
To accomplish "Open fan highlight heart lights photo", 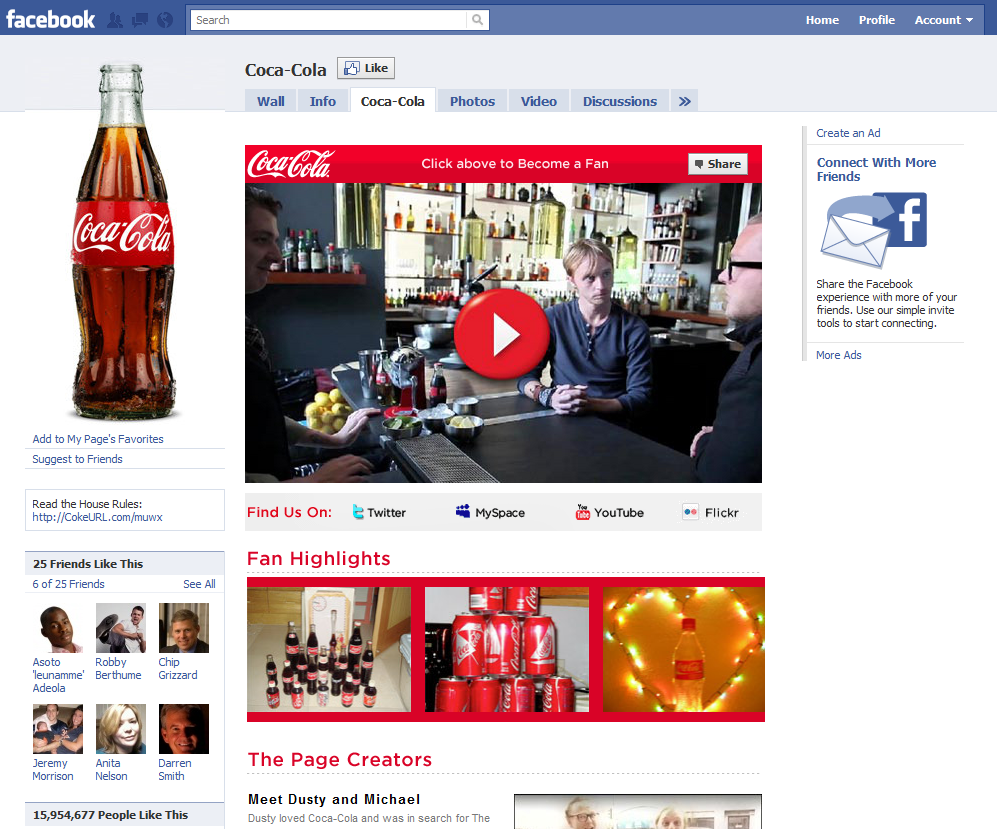I will [x=684, y=649].
